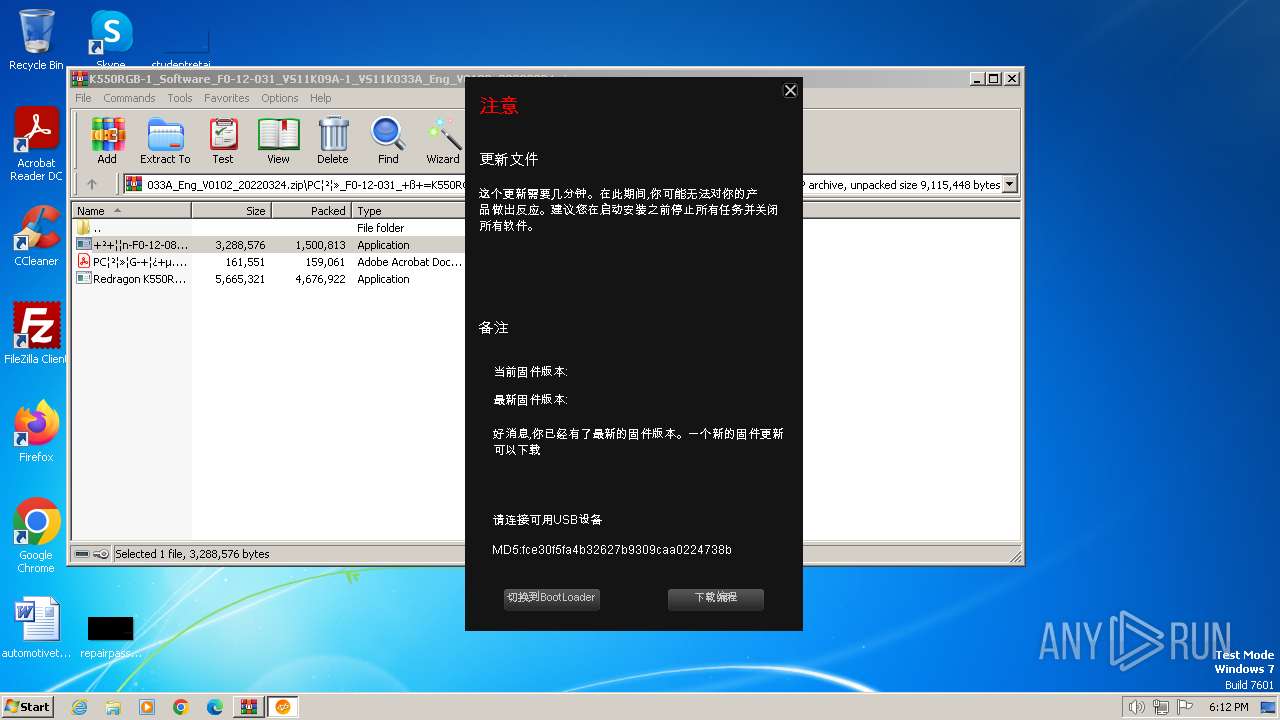Open the media player taskbar icon

pos(147,707)
